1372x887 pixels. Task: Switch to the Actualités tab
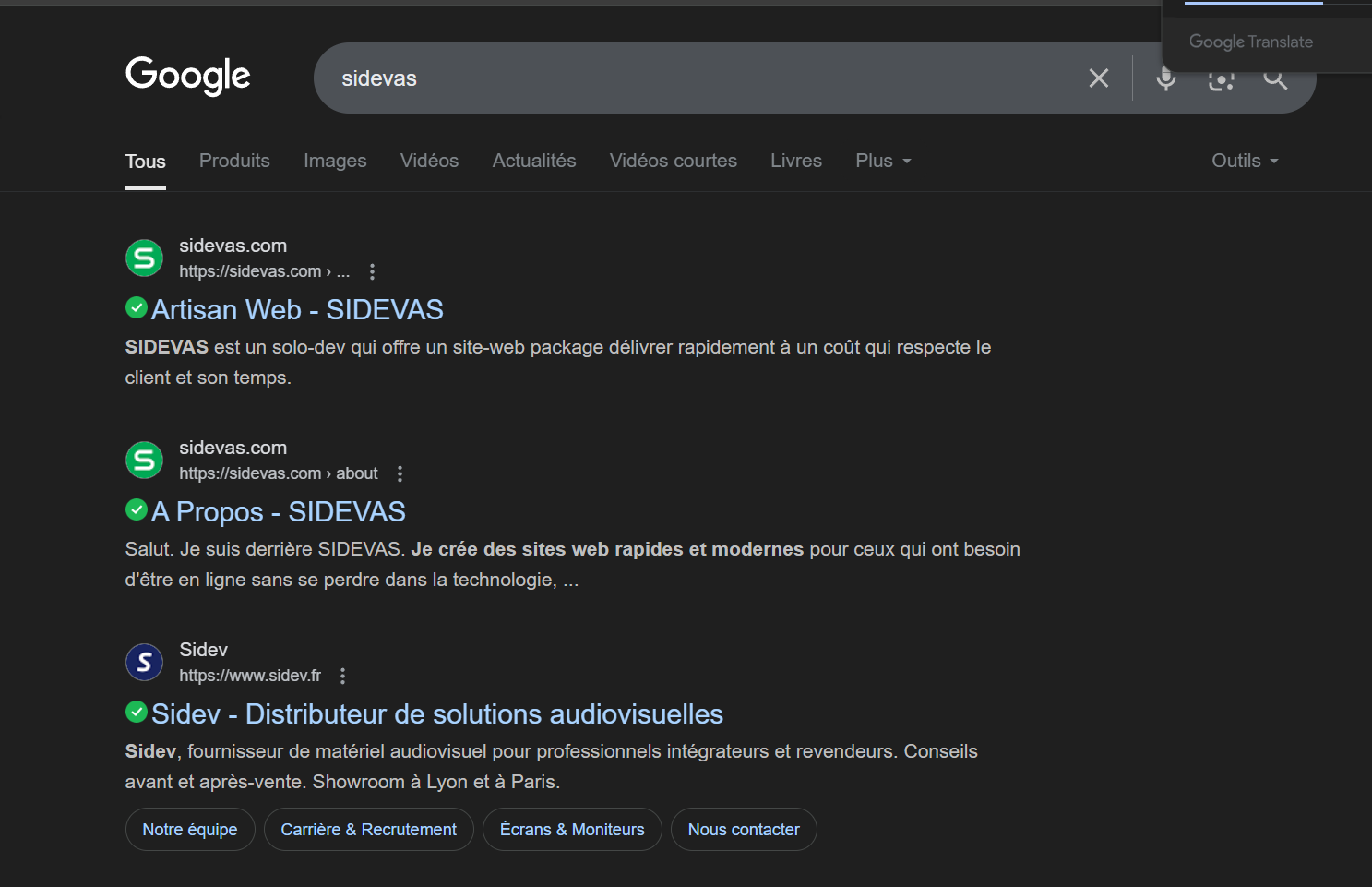(x=534, y=161)
